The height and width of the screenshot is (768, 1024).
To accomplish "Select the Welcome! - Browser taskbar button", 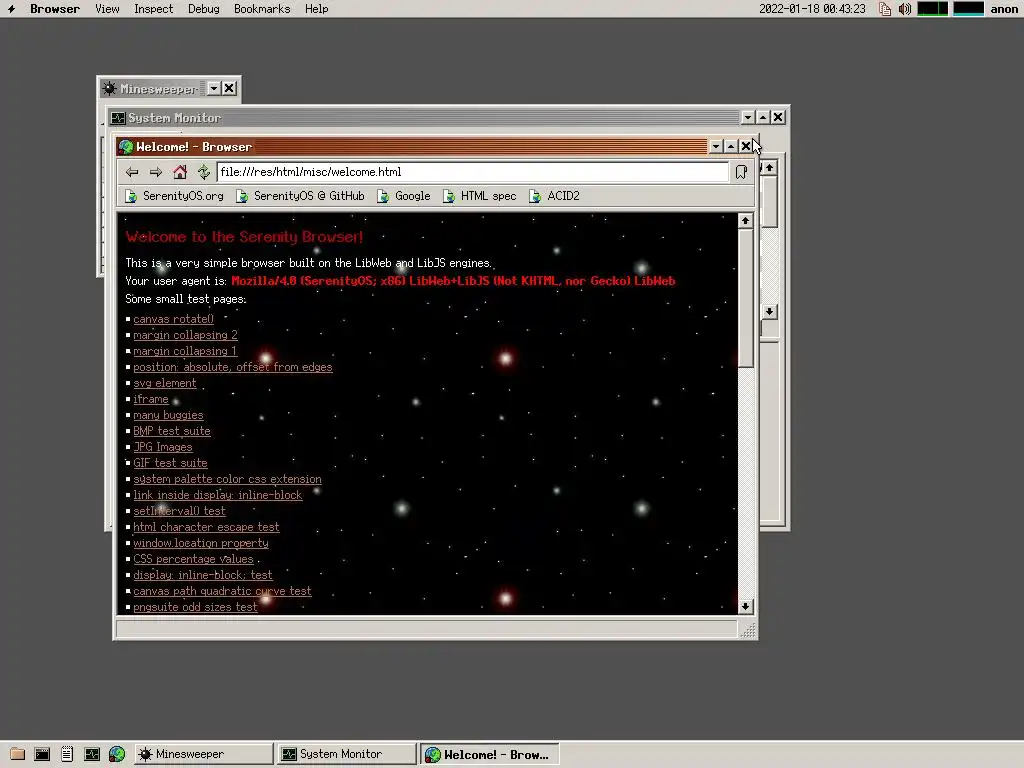I will click(x=490, y=754).
